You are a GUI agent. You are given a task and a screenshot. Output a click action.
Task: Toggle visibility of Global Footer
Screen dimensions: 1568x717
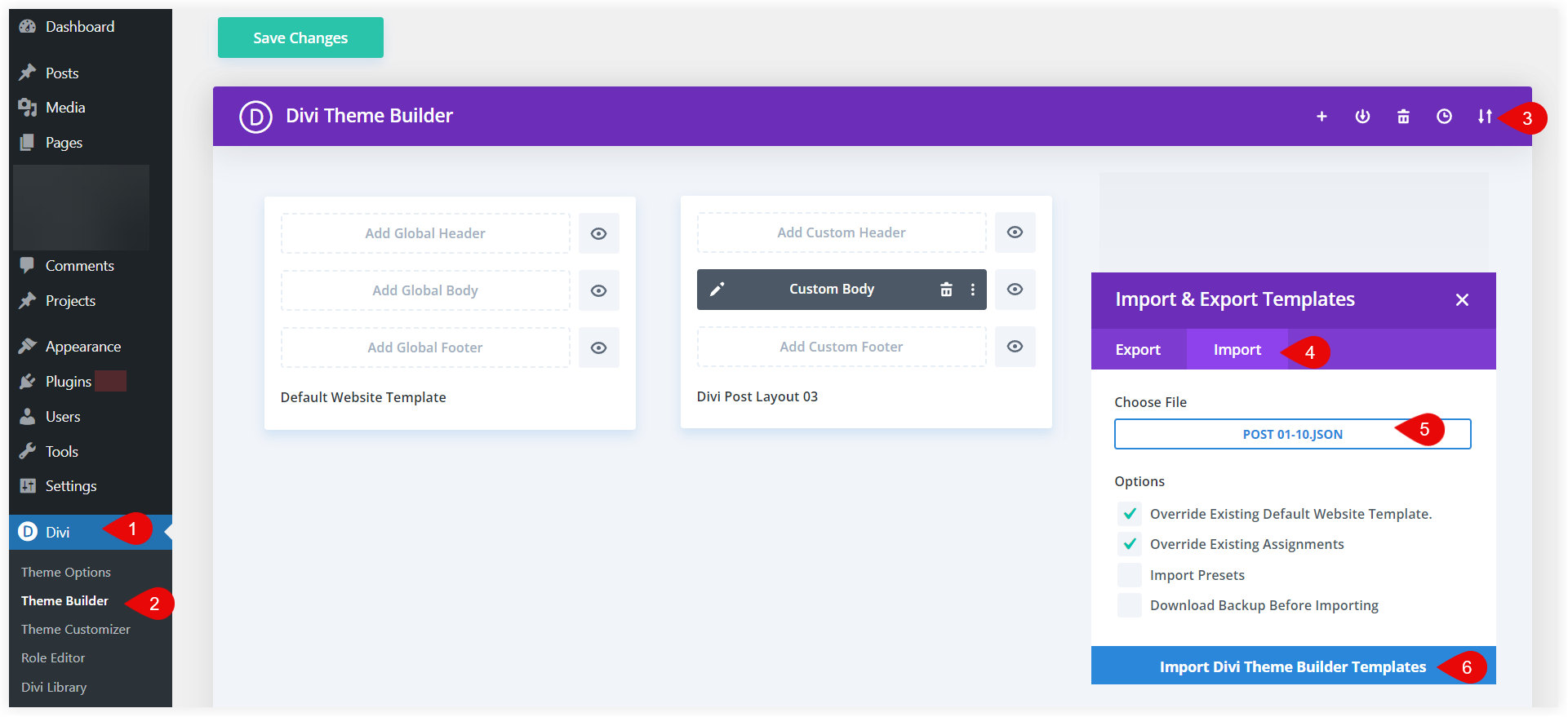[599, 347]
